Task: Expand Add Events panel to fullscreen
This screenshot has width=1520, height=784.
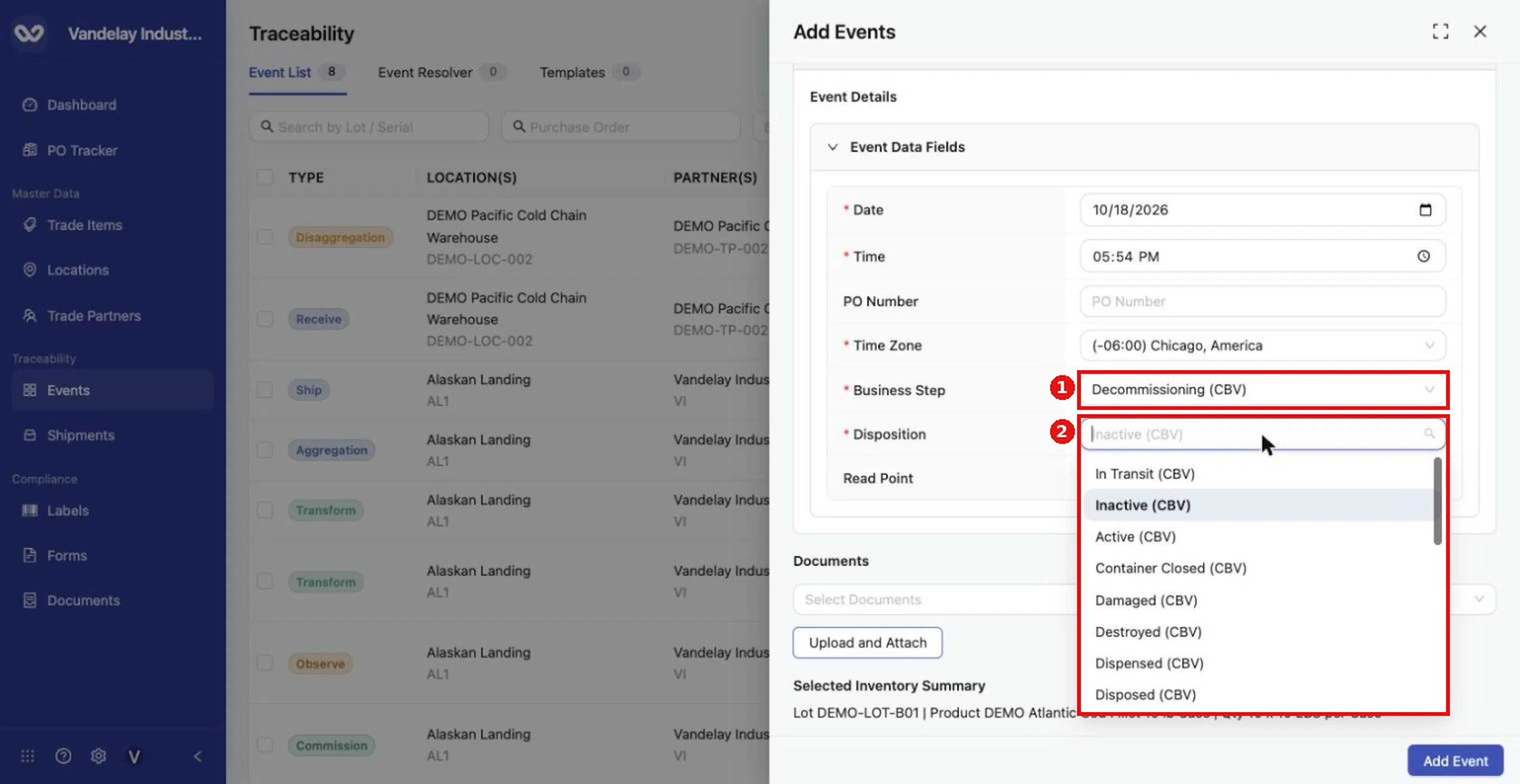Action: [x=1440, y=31]
